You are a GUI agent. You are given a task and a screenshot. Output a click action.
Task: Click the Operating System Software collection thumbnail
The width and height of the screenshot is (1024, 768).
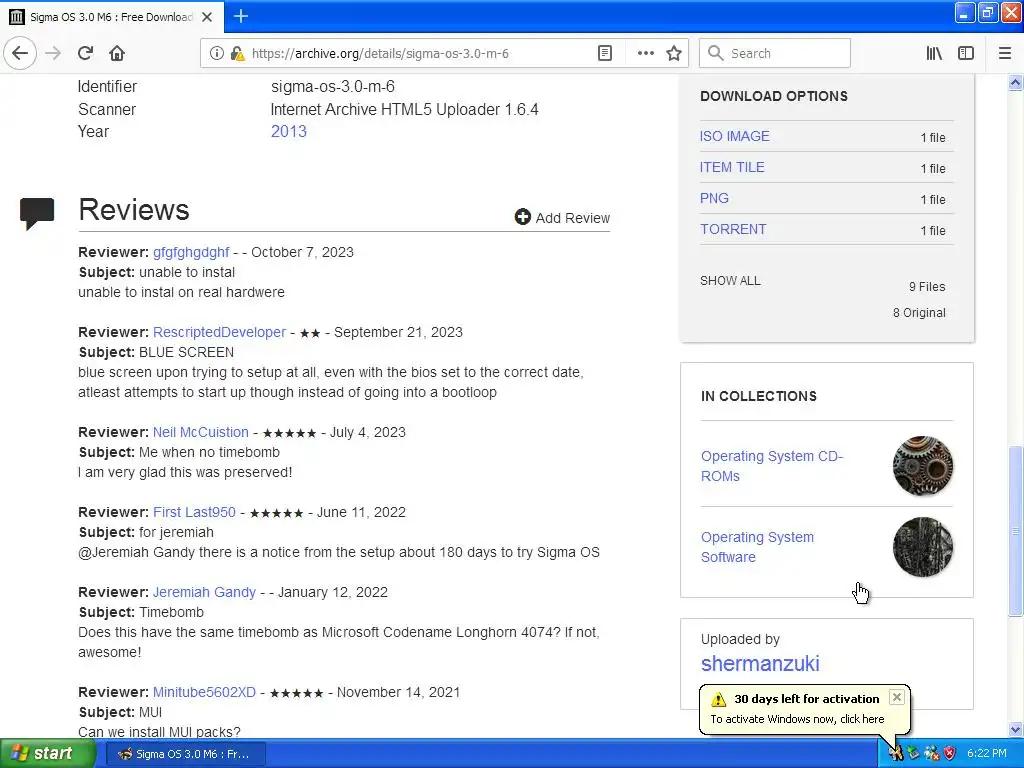click(x=922, y=547)
